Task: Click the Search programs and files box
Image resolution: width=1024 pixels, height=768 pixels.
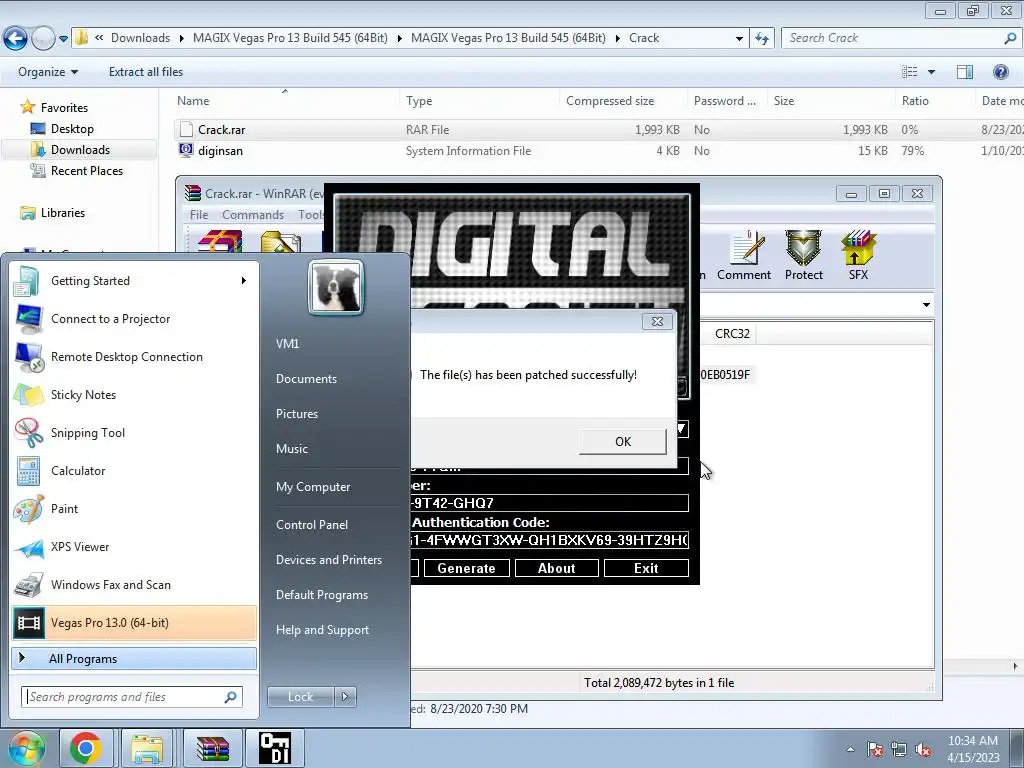Action: (132, 697)
